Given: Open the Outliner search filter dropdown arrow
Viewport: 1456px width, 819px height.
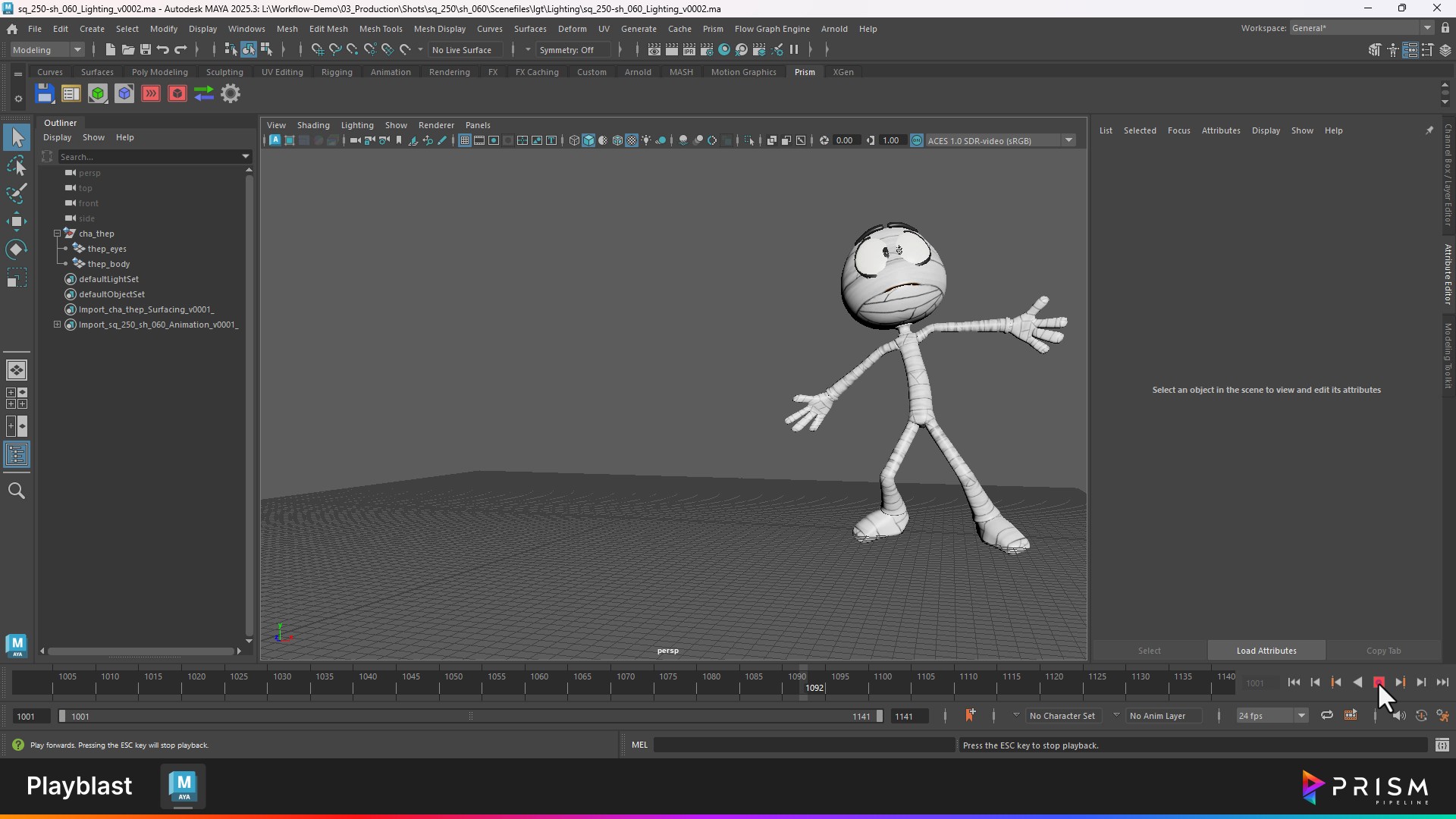Looking at the screenshot, I should (246, 157).
